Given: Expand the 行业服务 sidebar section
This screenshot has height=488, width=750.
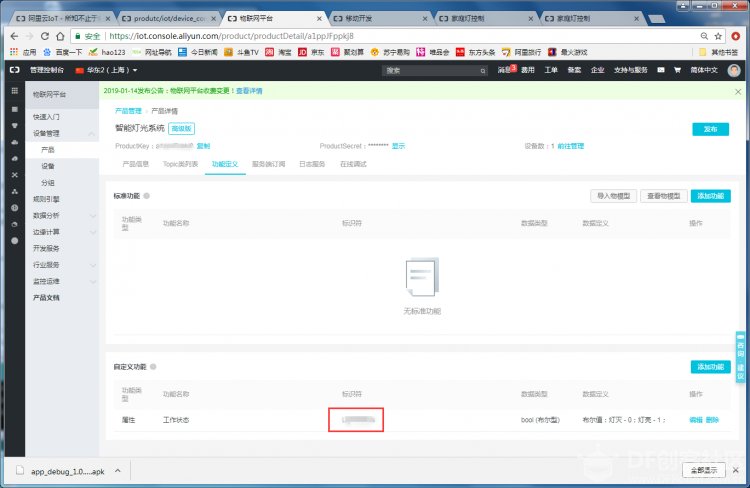Looking at the screenshot, I should [x=93, y=265].
